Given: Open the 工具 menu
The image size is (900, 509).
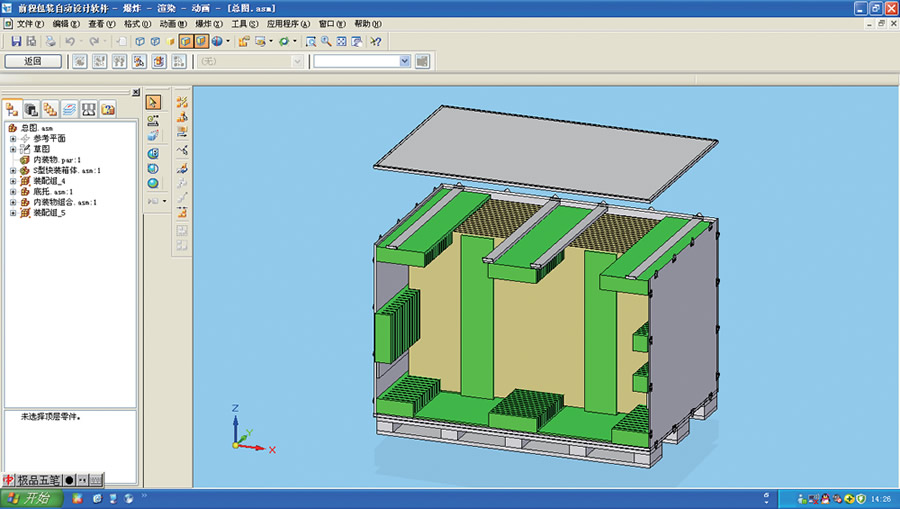Looking at the screenshot, I should [x=245, y=23].
